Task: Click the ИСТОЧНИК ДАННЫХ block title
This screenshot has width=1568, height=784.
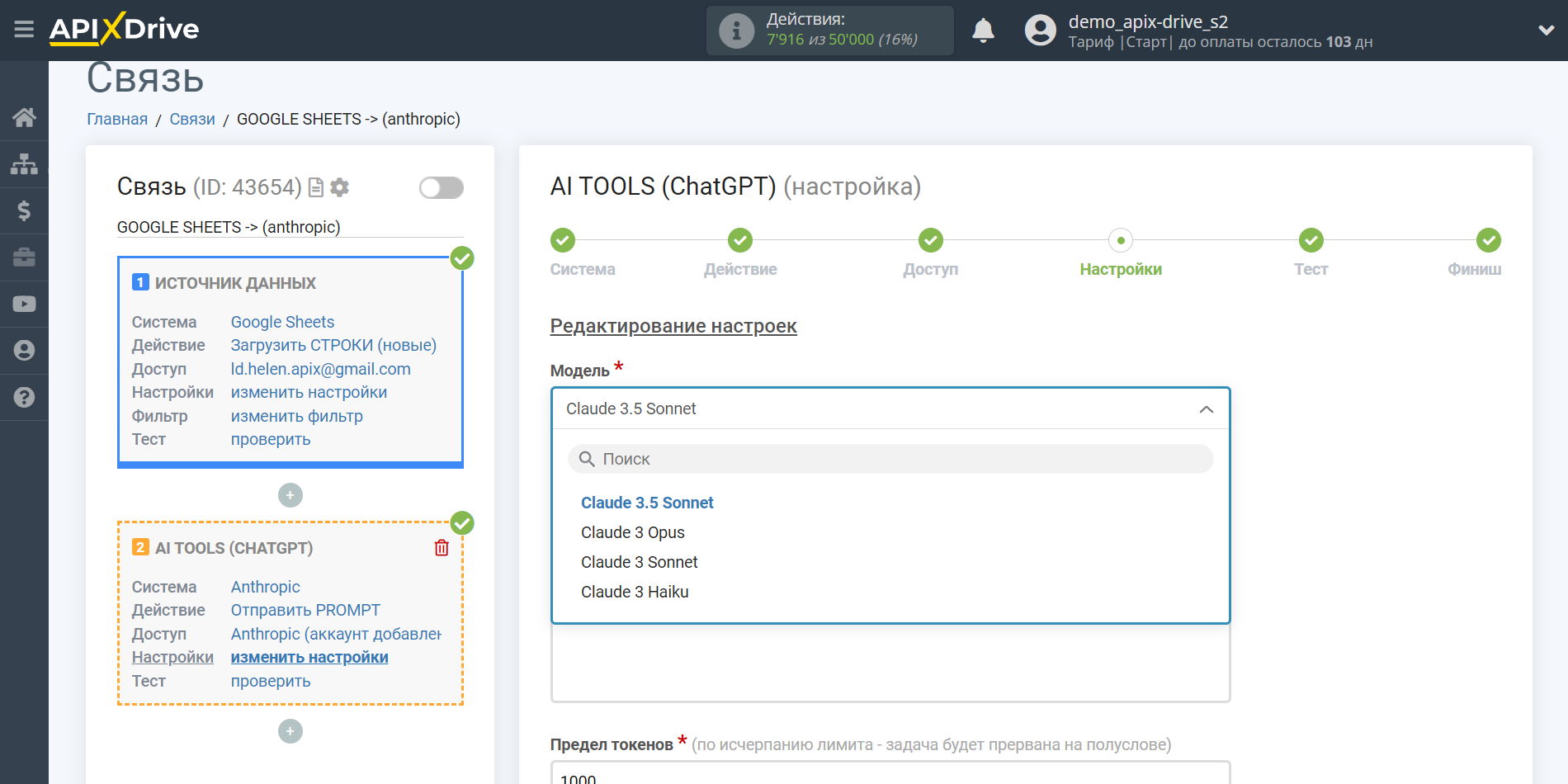Action: (x=235, y=283)
